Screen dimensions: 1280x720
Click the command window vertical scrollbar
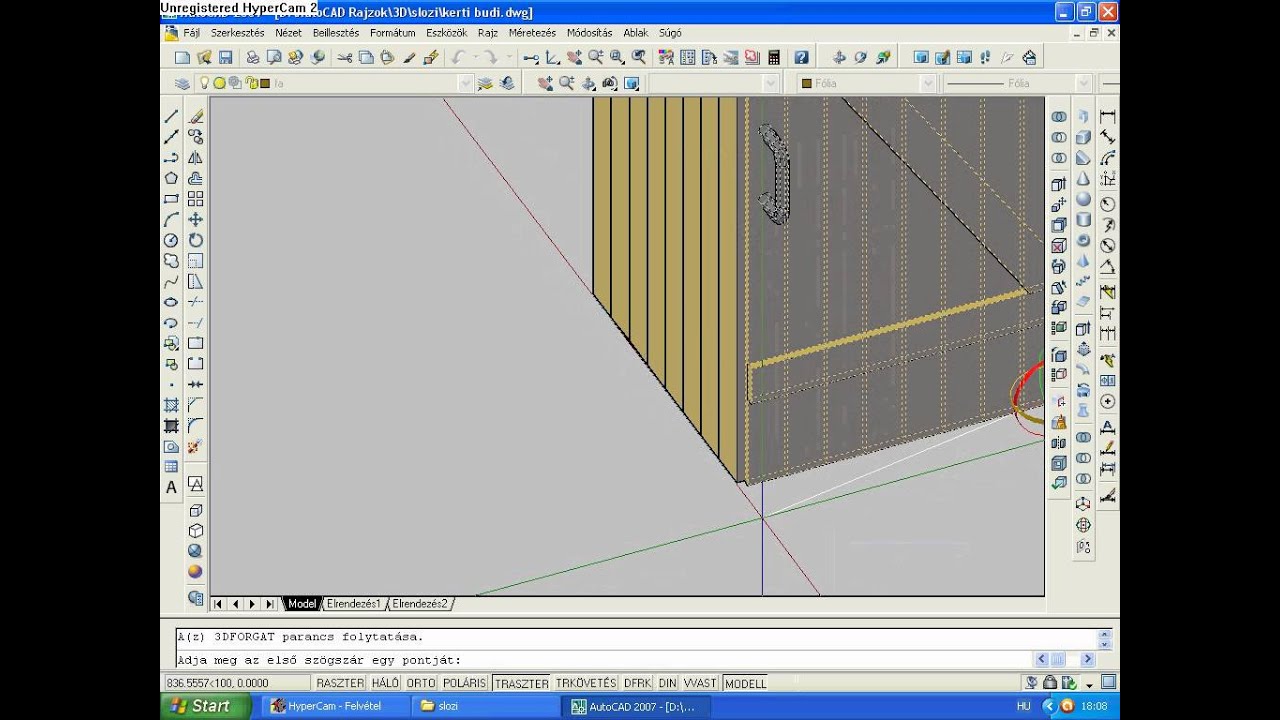(x=1104, y=638)
